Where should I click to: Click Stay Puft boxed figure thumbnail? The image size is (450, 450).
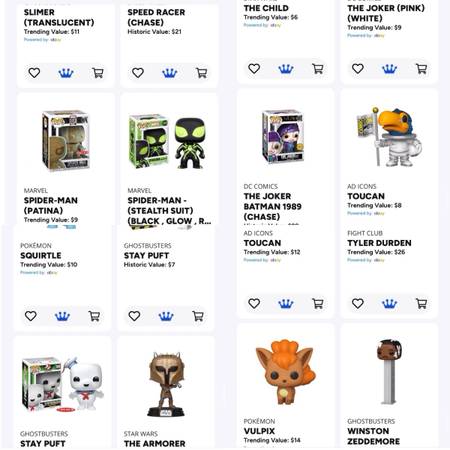point(62,384)
